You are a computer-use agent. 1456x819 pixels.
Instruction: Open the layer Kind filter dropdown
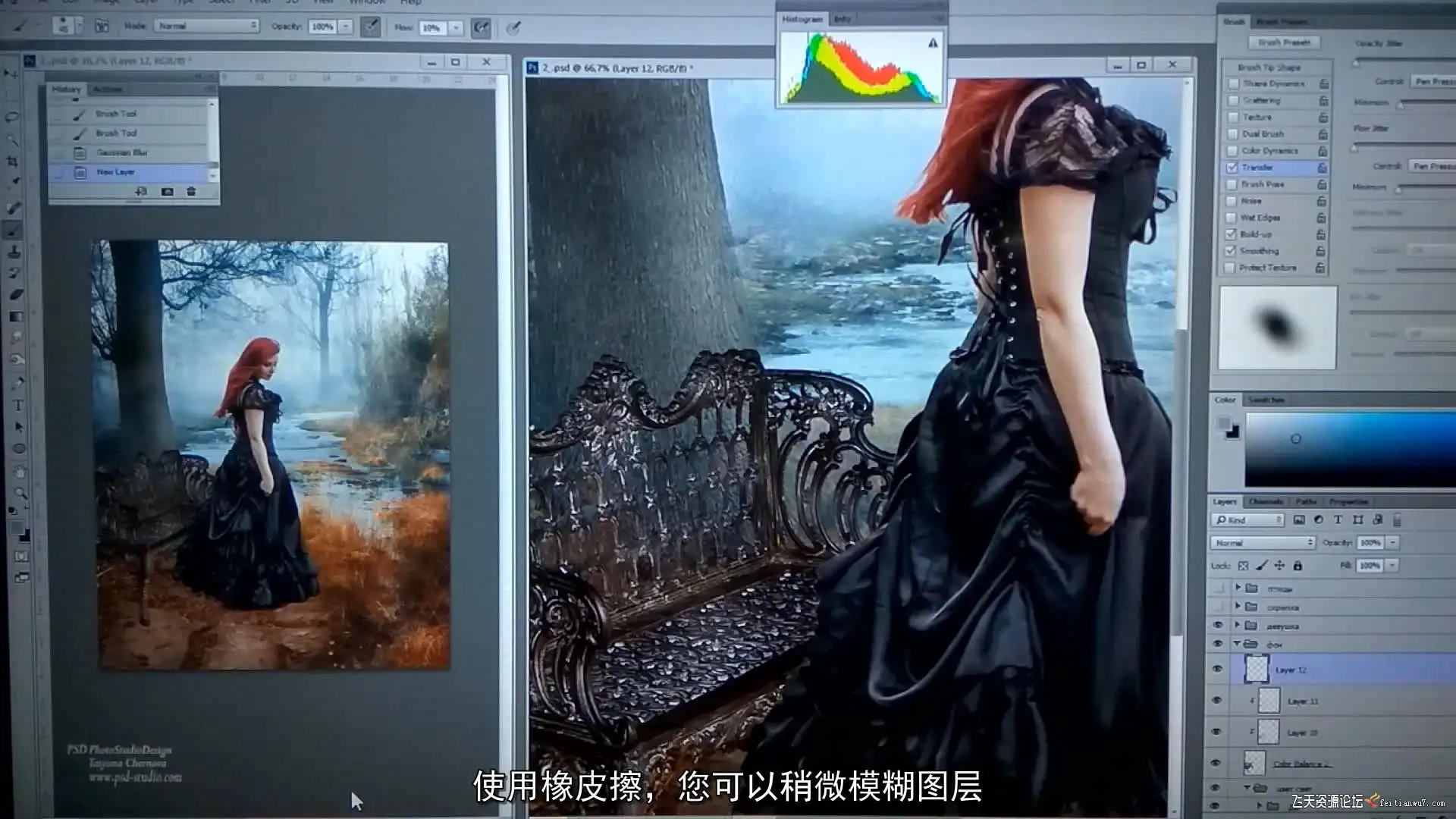pyautogui.click(x=1247, y=519)
